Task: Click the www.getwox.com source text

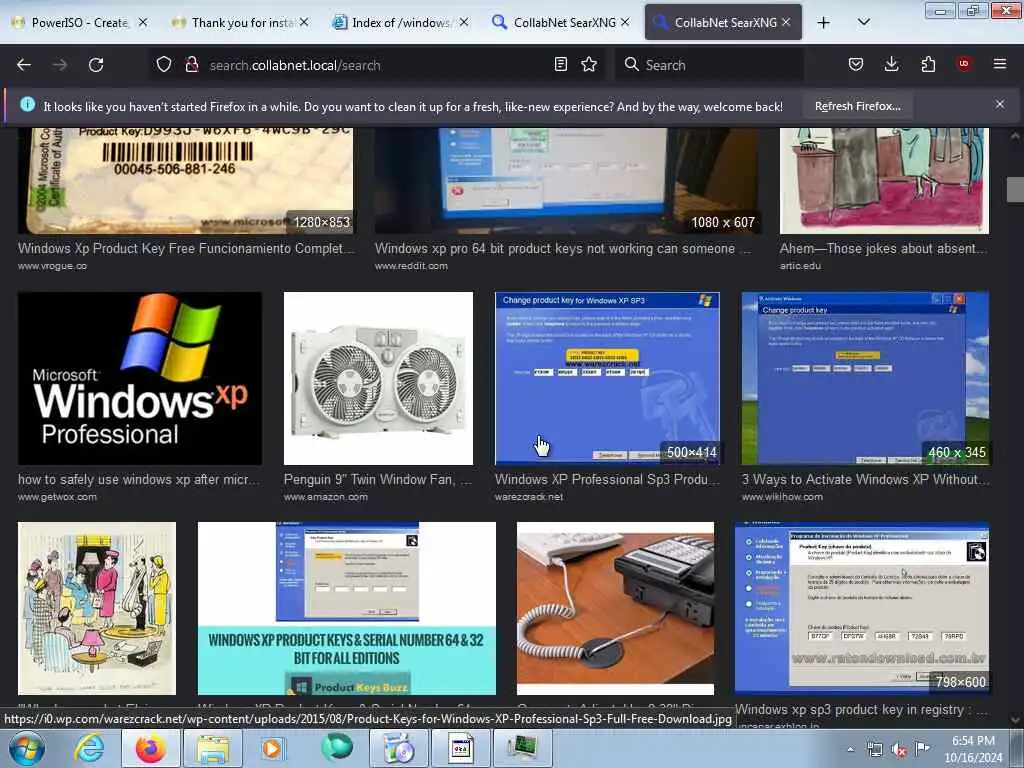Action: pyautogui.click(x=57, y=497)
